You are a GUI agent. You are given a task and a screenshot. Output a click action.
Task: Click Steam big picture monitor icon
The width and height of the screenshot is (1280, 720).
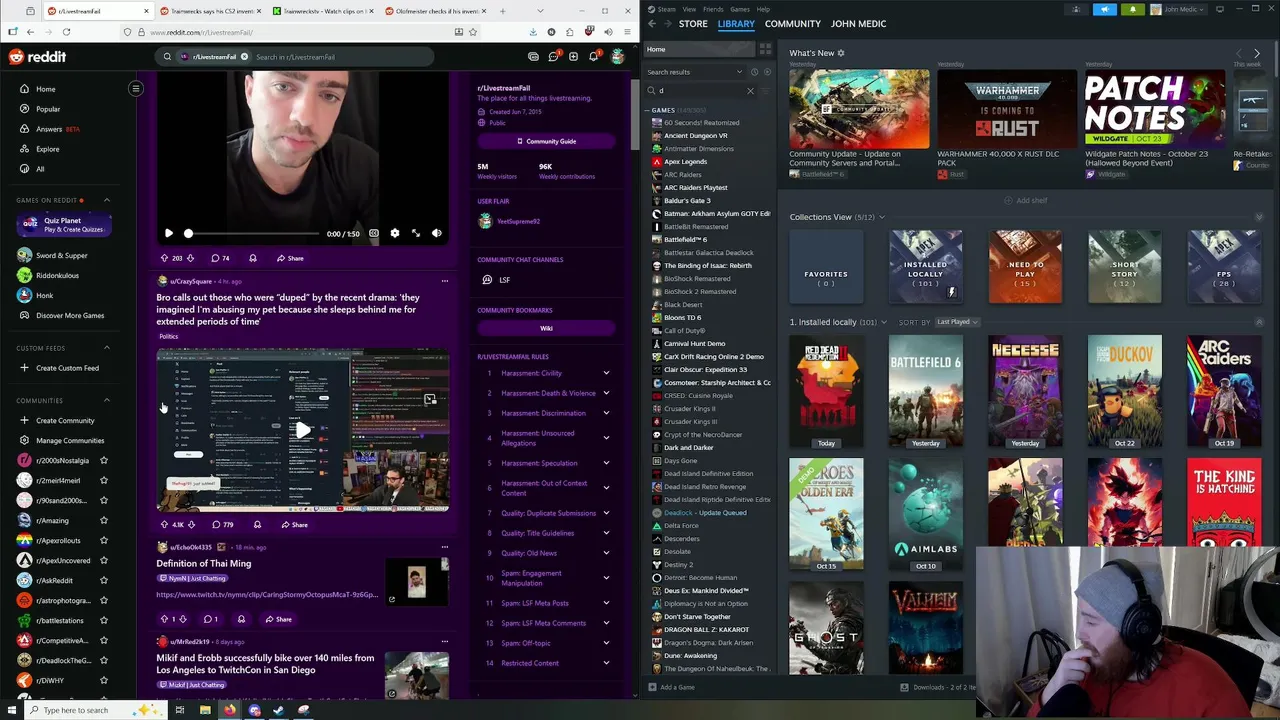1219,9
